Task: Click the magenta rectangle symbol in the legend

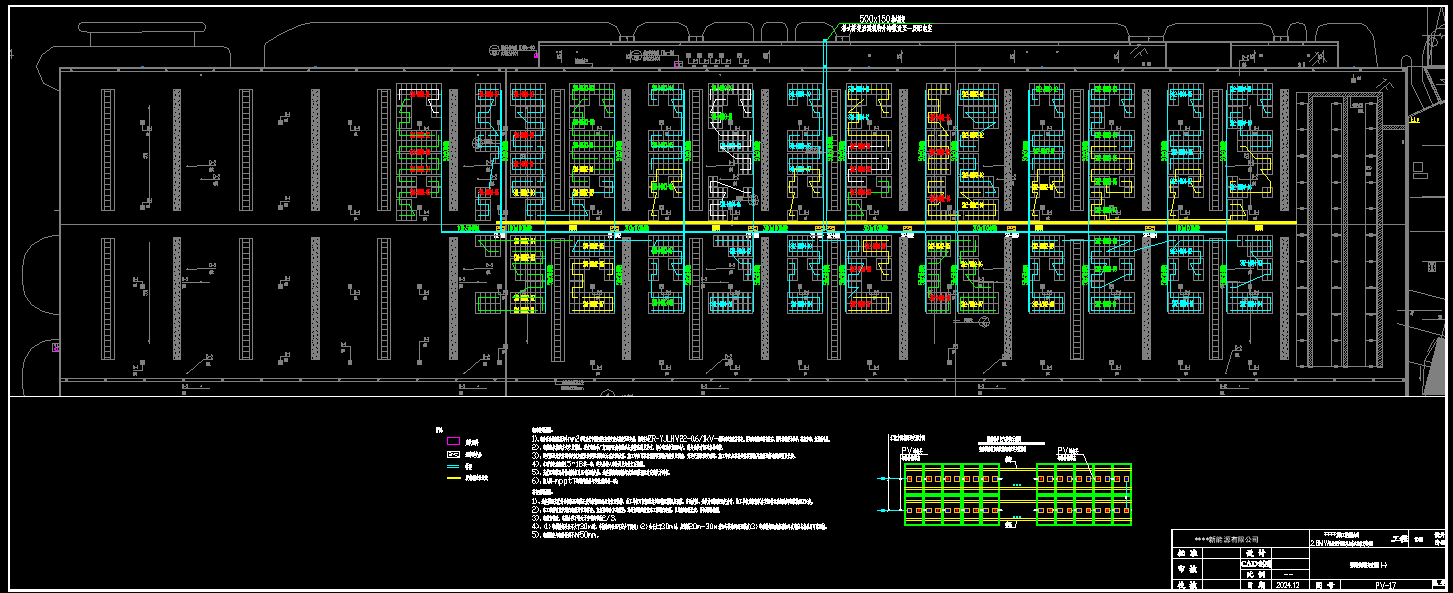Action: [452, 441]
